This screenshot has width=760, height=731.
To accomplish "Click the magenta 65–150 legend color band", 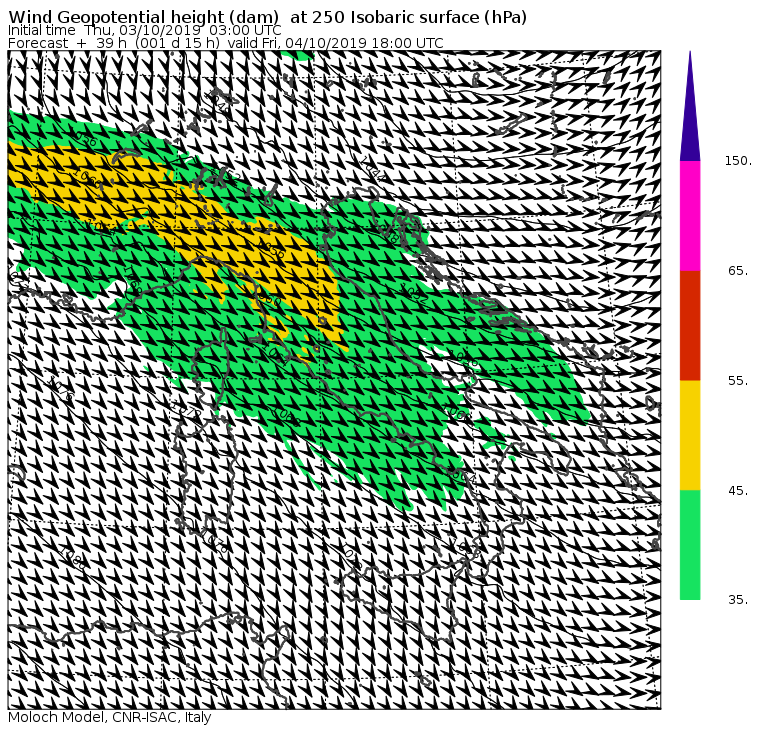I will point(690,216).
